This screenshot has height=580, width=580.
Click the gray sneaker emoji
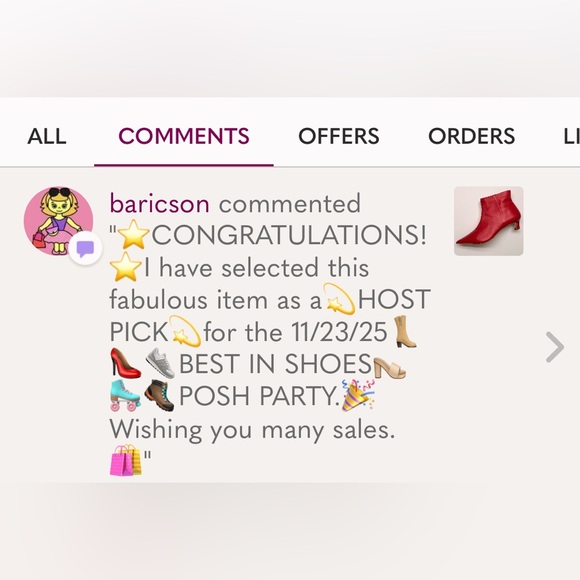click(160, 363)
